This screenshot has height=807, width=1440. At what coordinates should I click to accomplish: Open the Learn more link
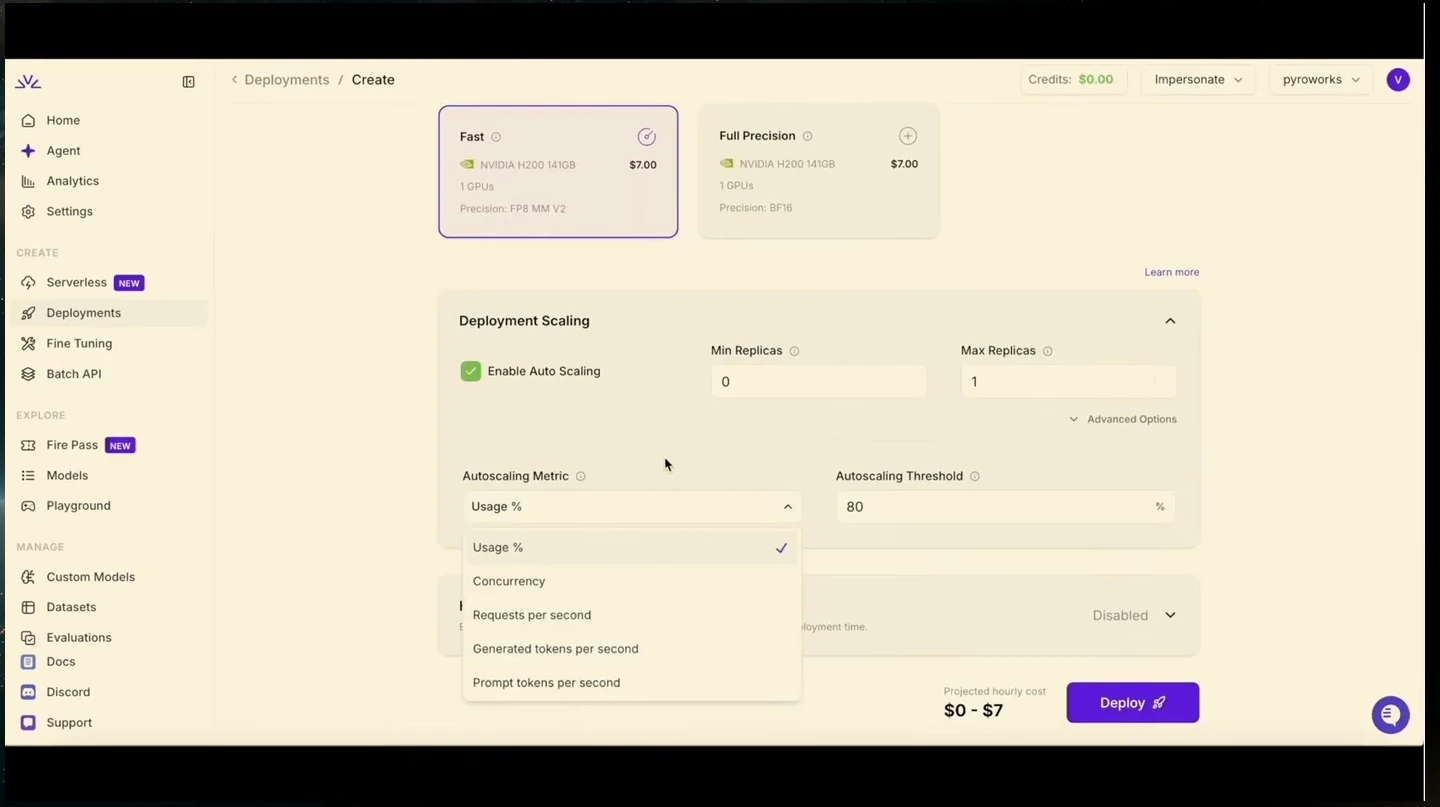1172,272
